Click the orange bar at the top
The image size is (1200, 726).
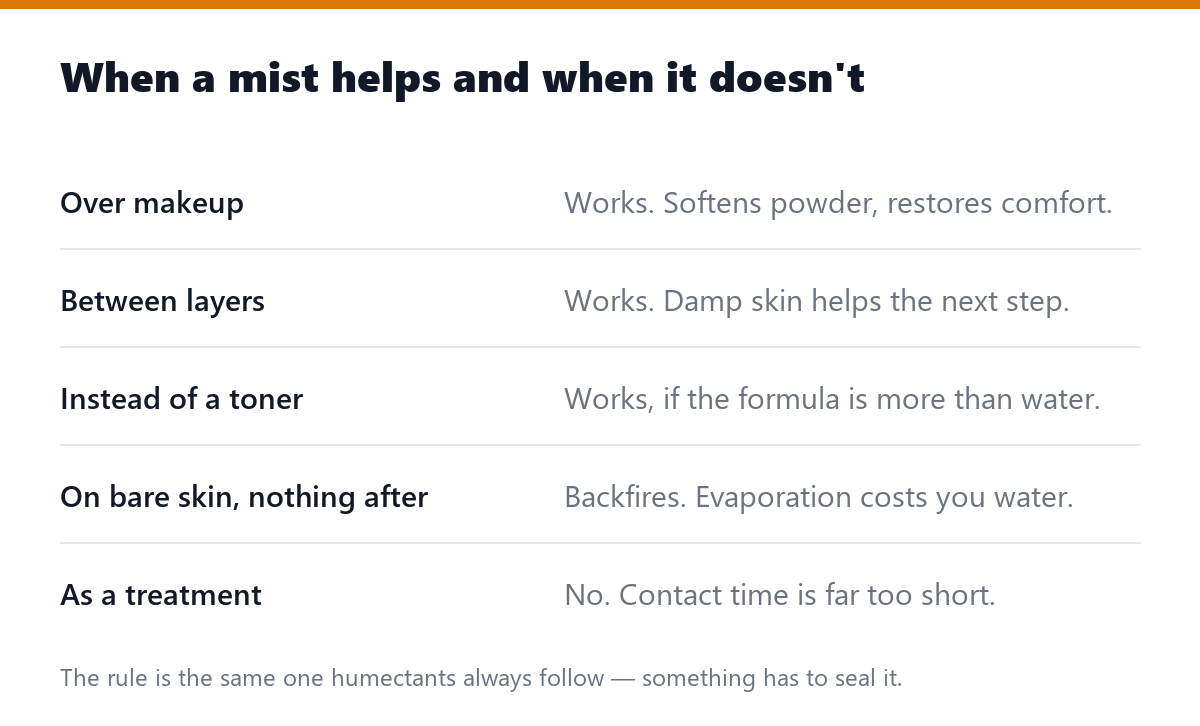pos(600,4)
